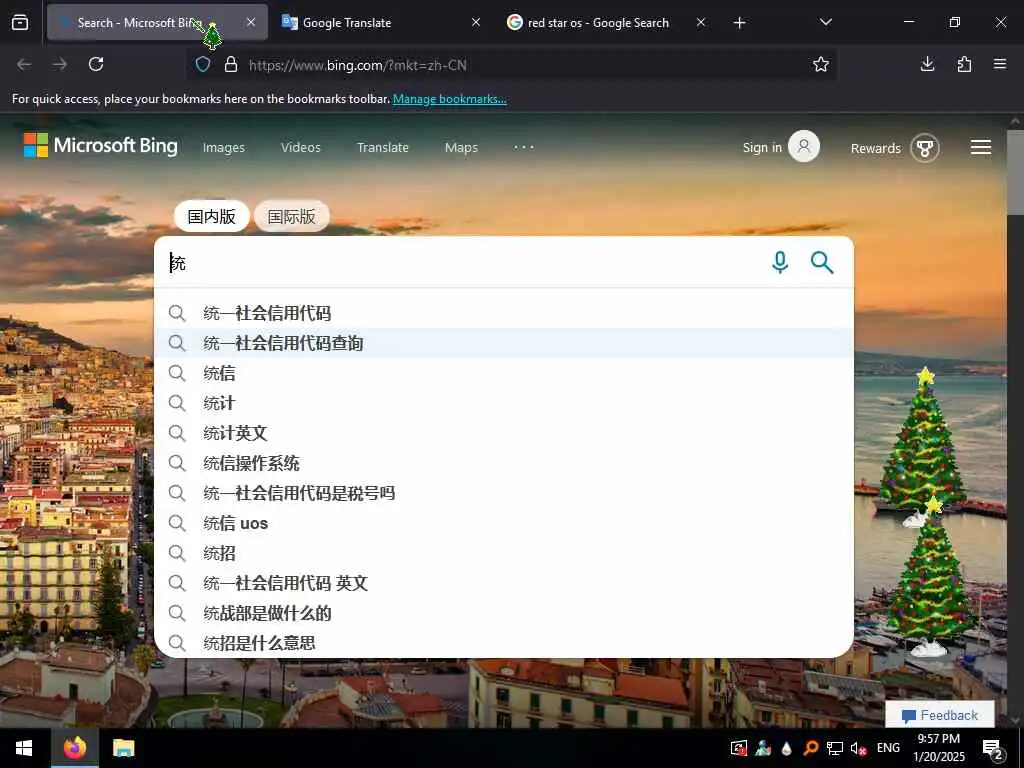Click ENG language indicator
Viewport: 1024px width, 768px height.
[x=888, y=748]
